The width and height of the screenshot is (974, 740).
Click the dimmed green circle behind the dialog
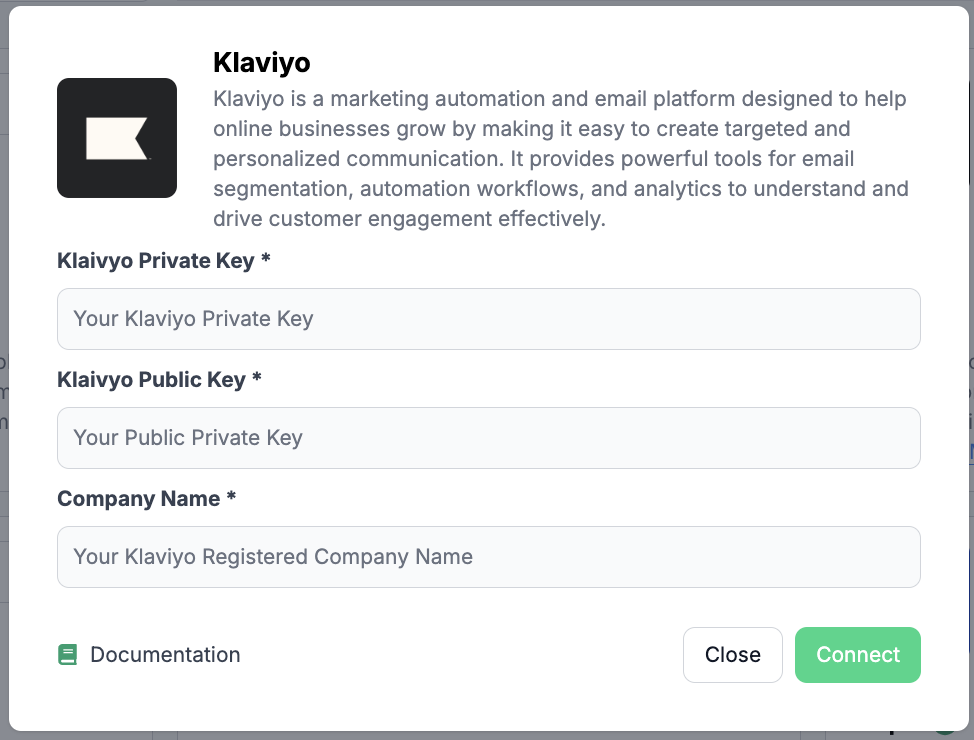pyautogui.click(x=945, y=733)
